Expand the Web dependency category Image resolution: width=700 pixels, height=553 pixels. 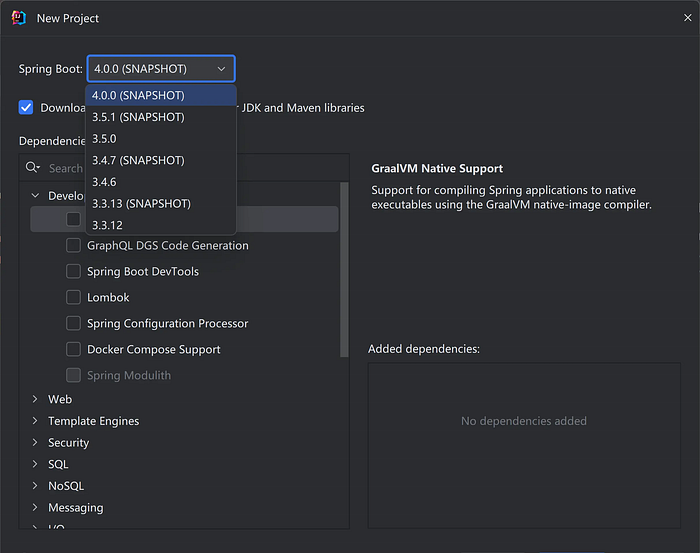[35, 399]
